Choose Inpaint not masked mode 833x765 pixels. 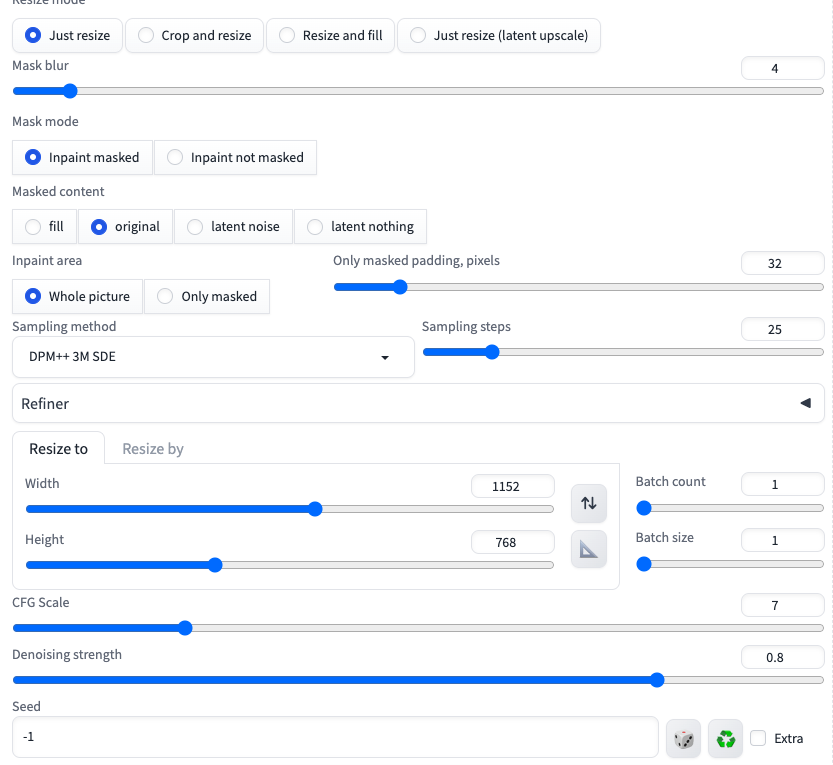click(235, 157)
